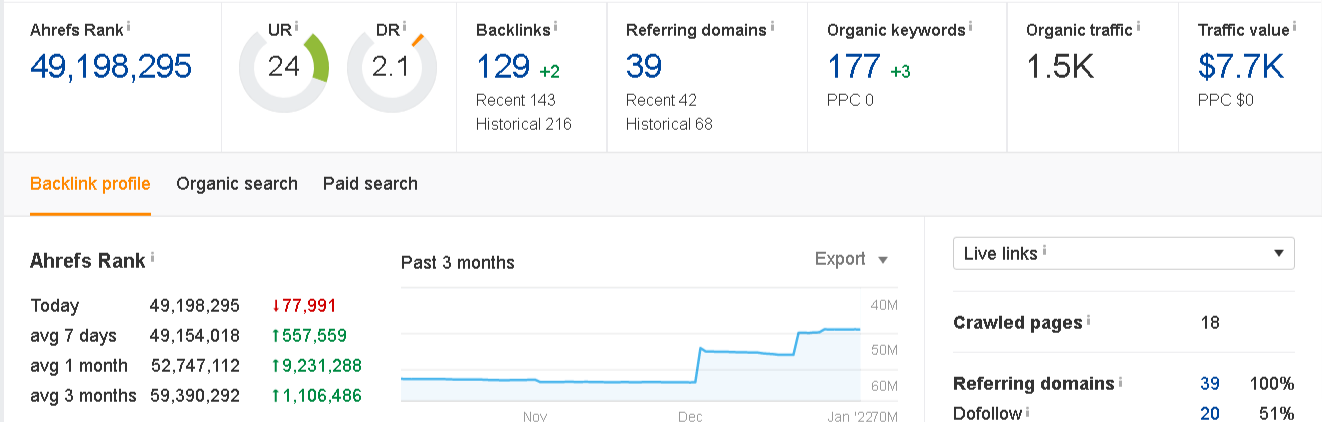
Task: Click the avg 7 days rank value 49,154,018
Action: [x=195, y=336]
